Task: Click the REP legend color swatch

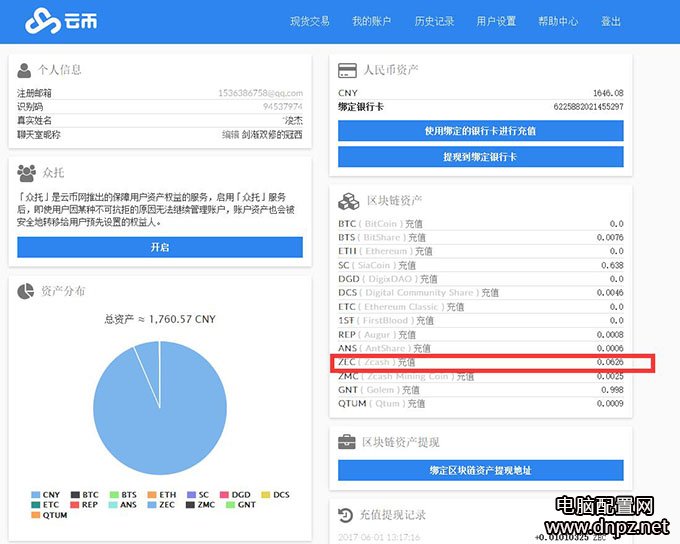Action: click(75, 505)
